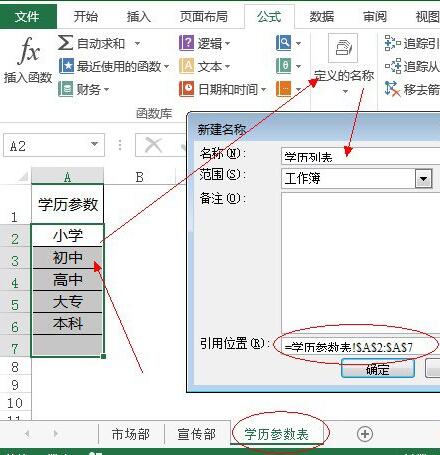Click the Name (名称) field with 学历列表
Image resolution: width=440 pixels, height=455 pixels.
(x=361, y=156)
